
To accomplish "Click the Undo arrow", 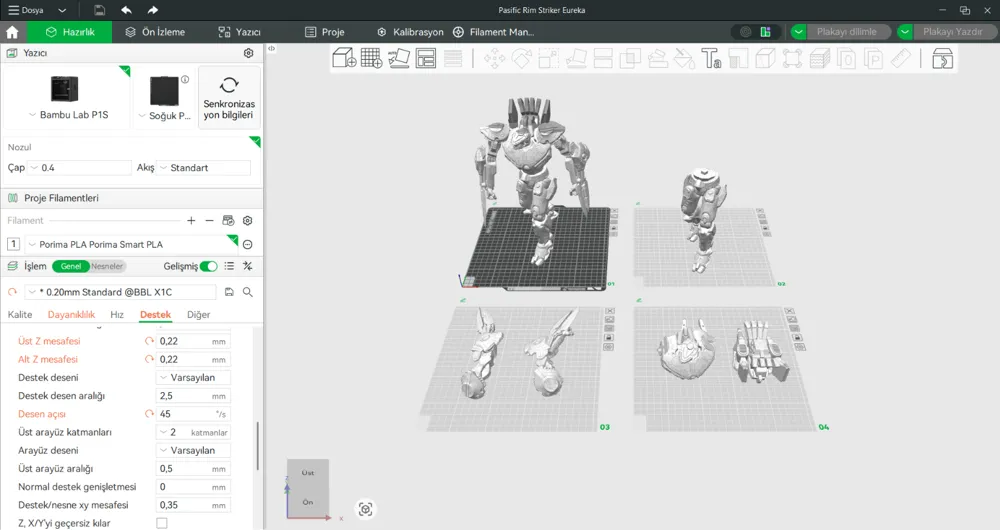I will tap(126, 10).
